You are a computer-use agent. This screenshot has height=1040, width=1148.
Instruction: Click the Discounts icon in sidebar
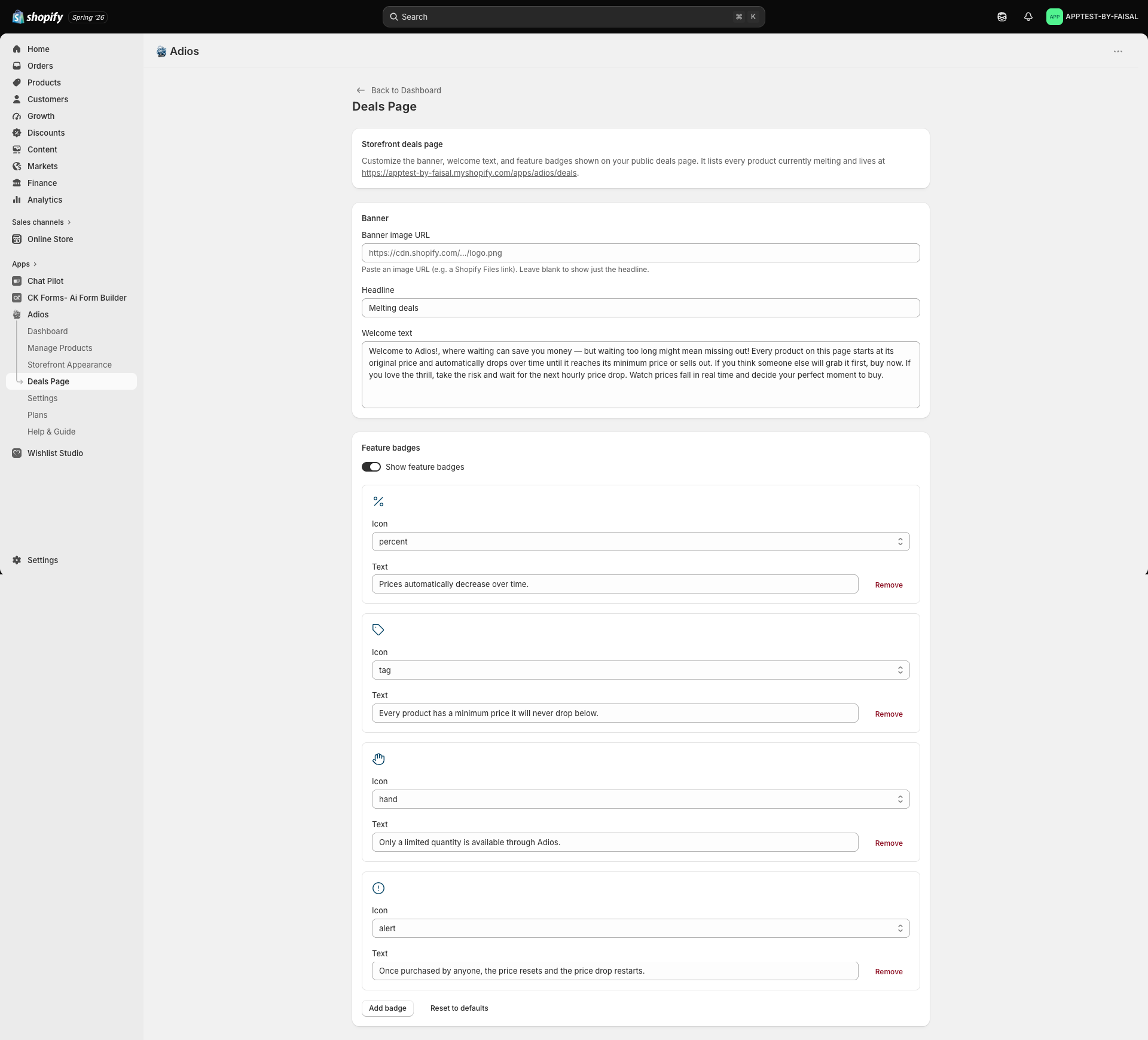click(x=17, y=133)
